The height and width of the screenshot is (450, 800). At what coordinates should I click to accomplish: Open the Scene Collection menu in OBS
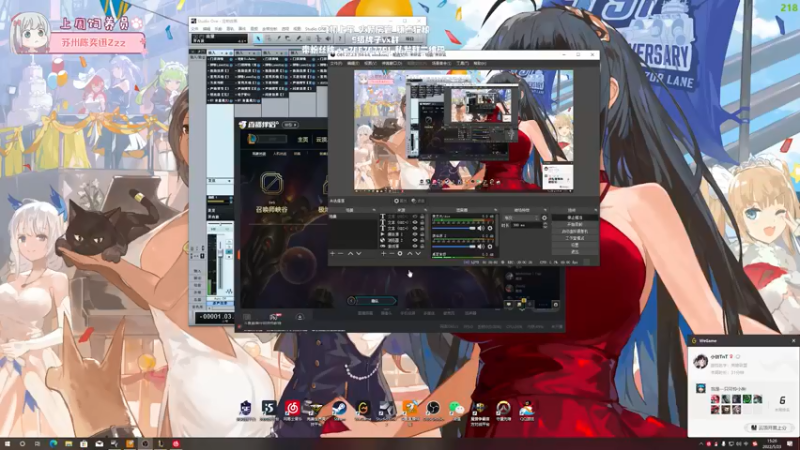[x=441, y=63]
